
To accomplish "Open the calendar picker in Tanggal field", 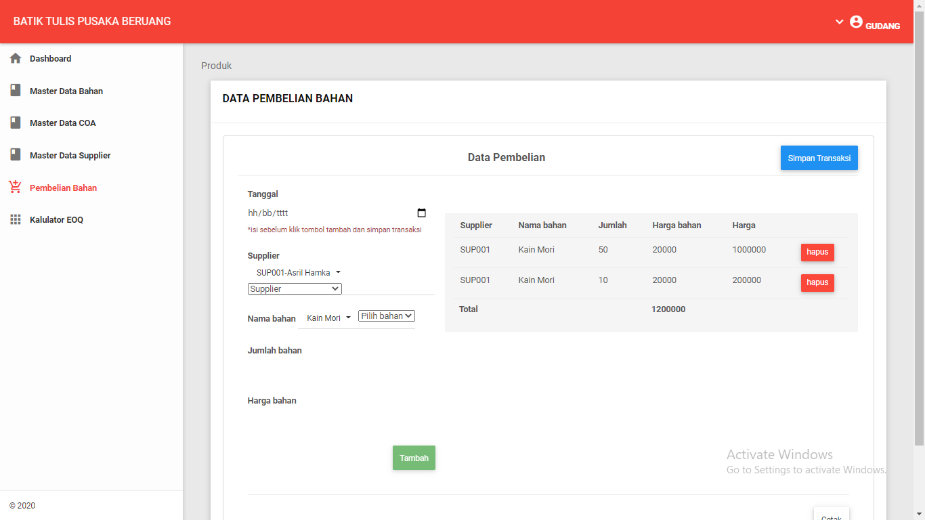I will 421,212.
